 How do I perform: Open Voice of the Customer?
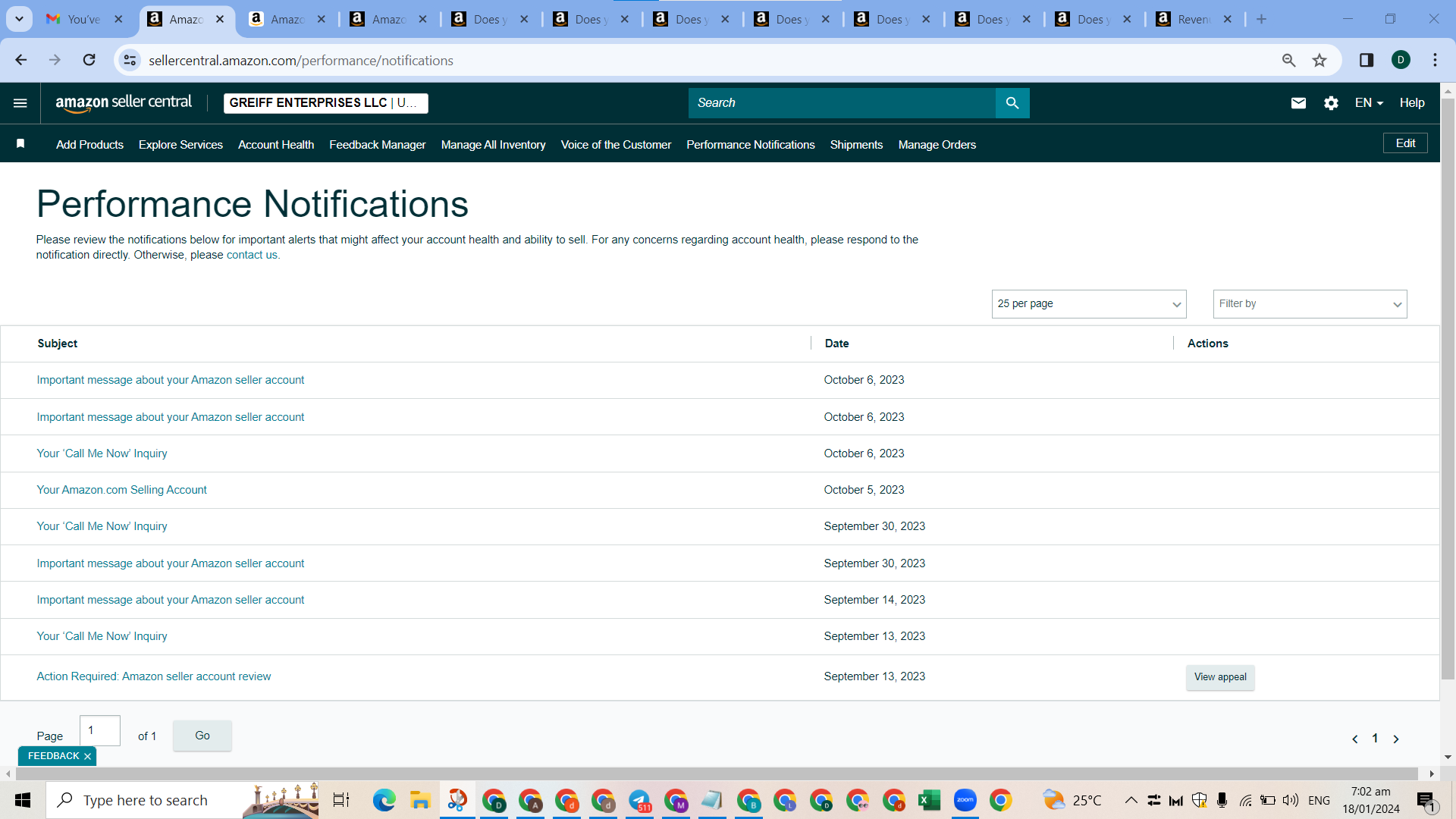(616, 145)
